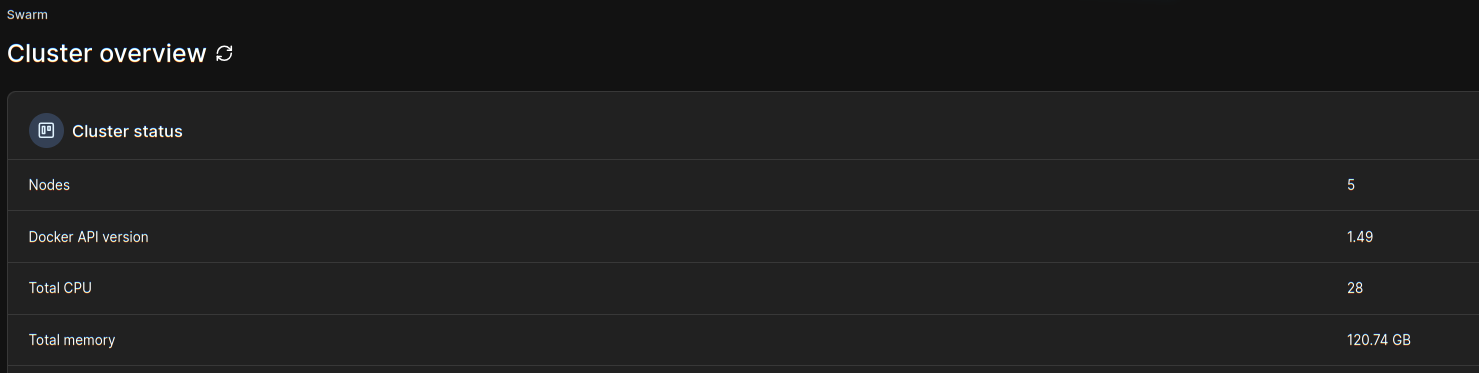Select the Cluster status panel title
The width and height of the screenshot is (1479, 373).
(127, 131)
